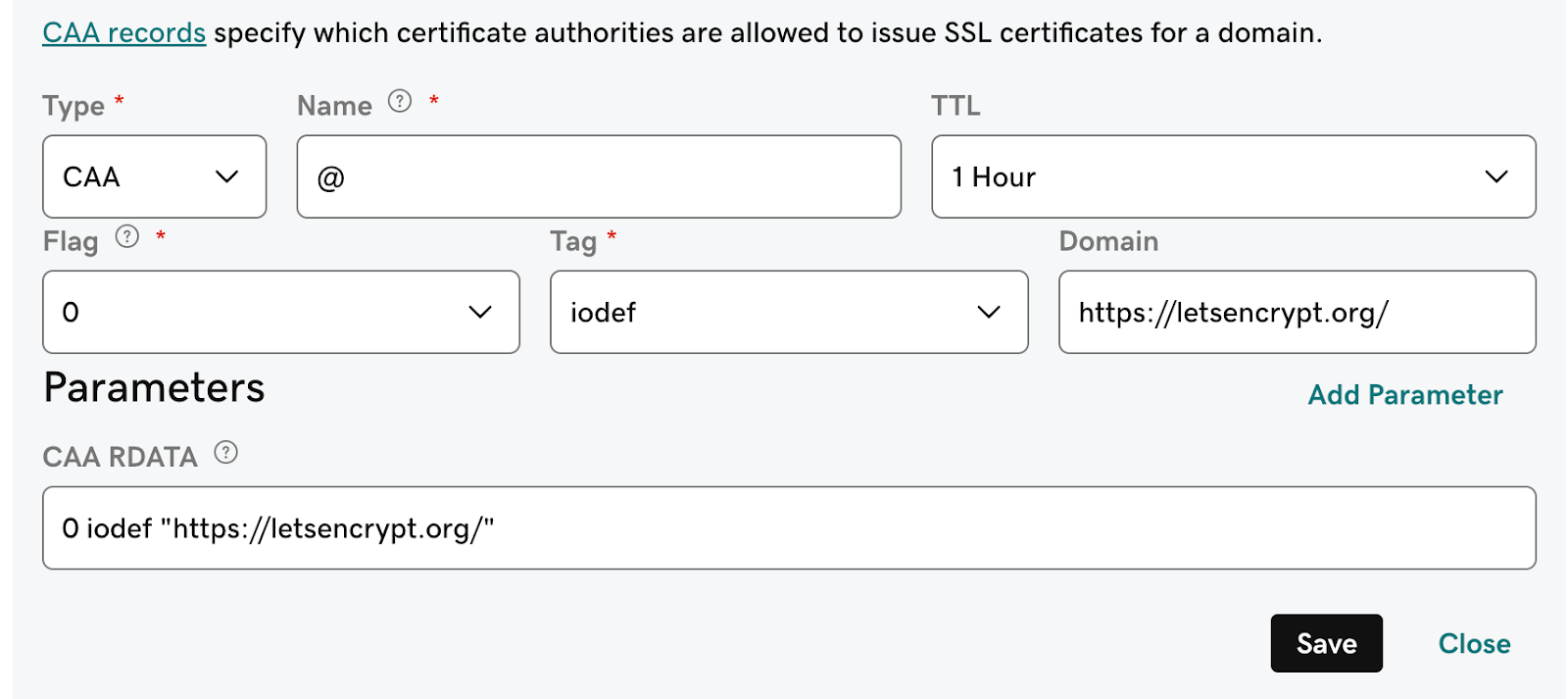Open the CAA records help link
Viewport: 1568px width, 699px height.
click(x=123, y=32)
